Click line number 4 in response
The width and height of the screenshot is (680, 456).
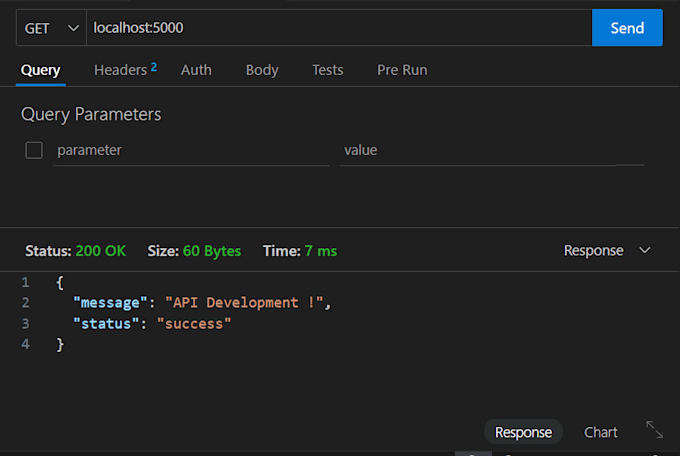tap(26, 344)
